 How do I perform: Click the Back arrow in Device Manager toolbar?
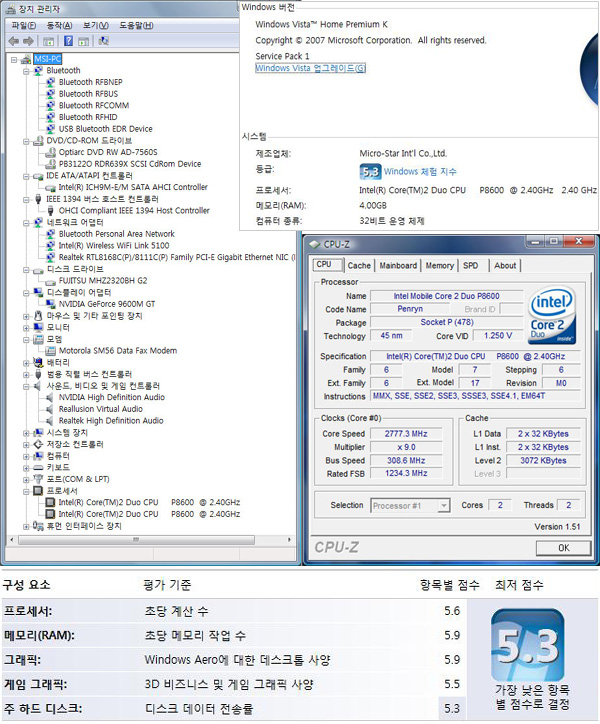click(14, 41)
